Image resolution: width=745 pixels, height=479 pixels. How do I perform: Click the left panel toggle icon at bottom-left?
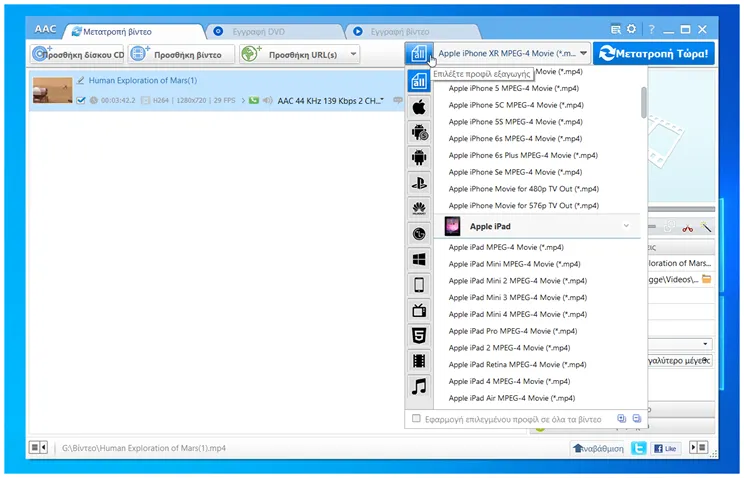click(x=38, y=448)
